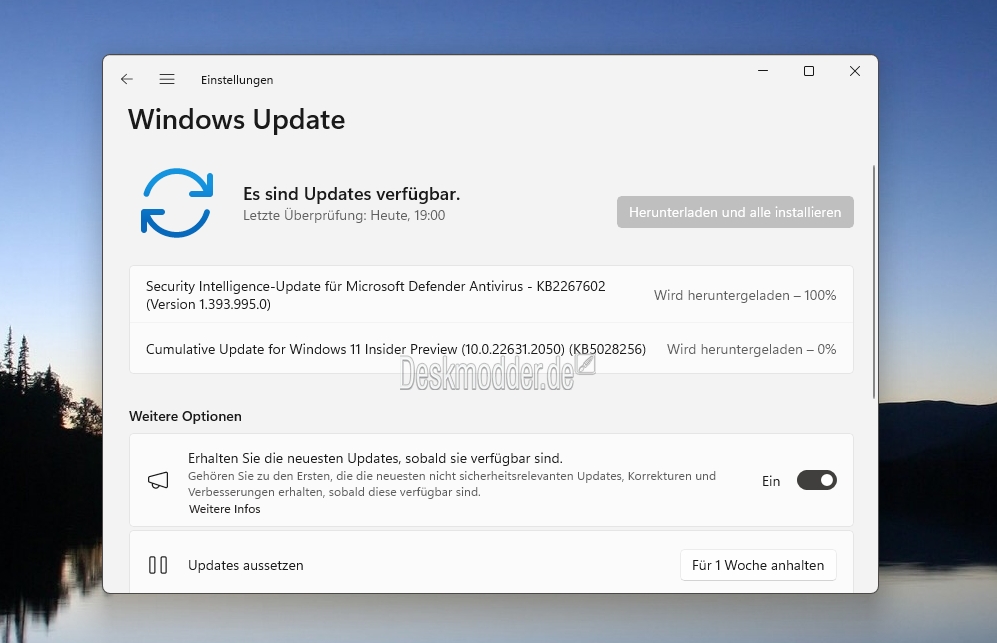Screen dimensions: 997x643
Task: Select the Defender Antivirus KB2267602 update row
Action: coord(491,294)
